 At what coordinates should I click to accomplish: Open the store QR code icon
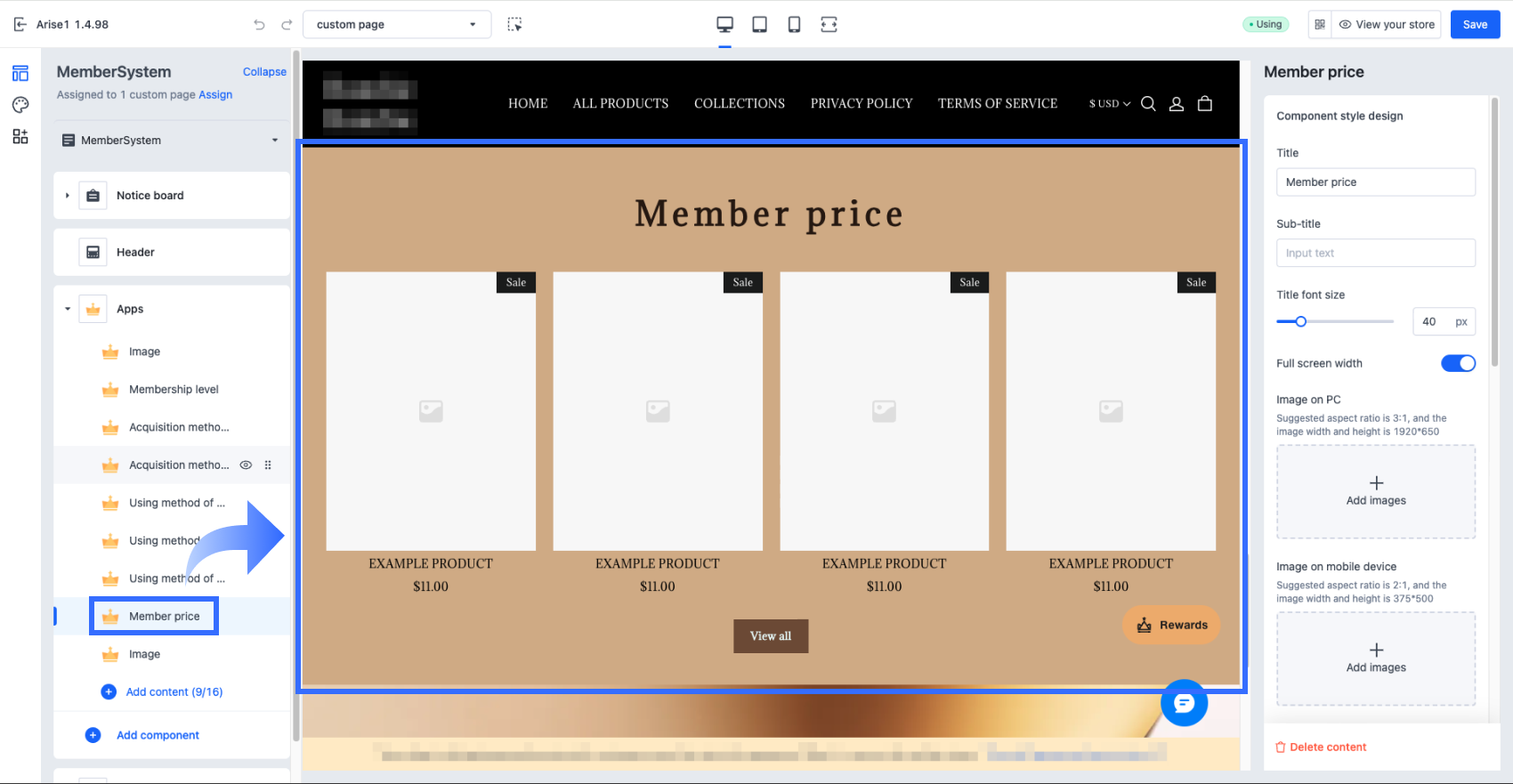tap(1320, 24)
